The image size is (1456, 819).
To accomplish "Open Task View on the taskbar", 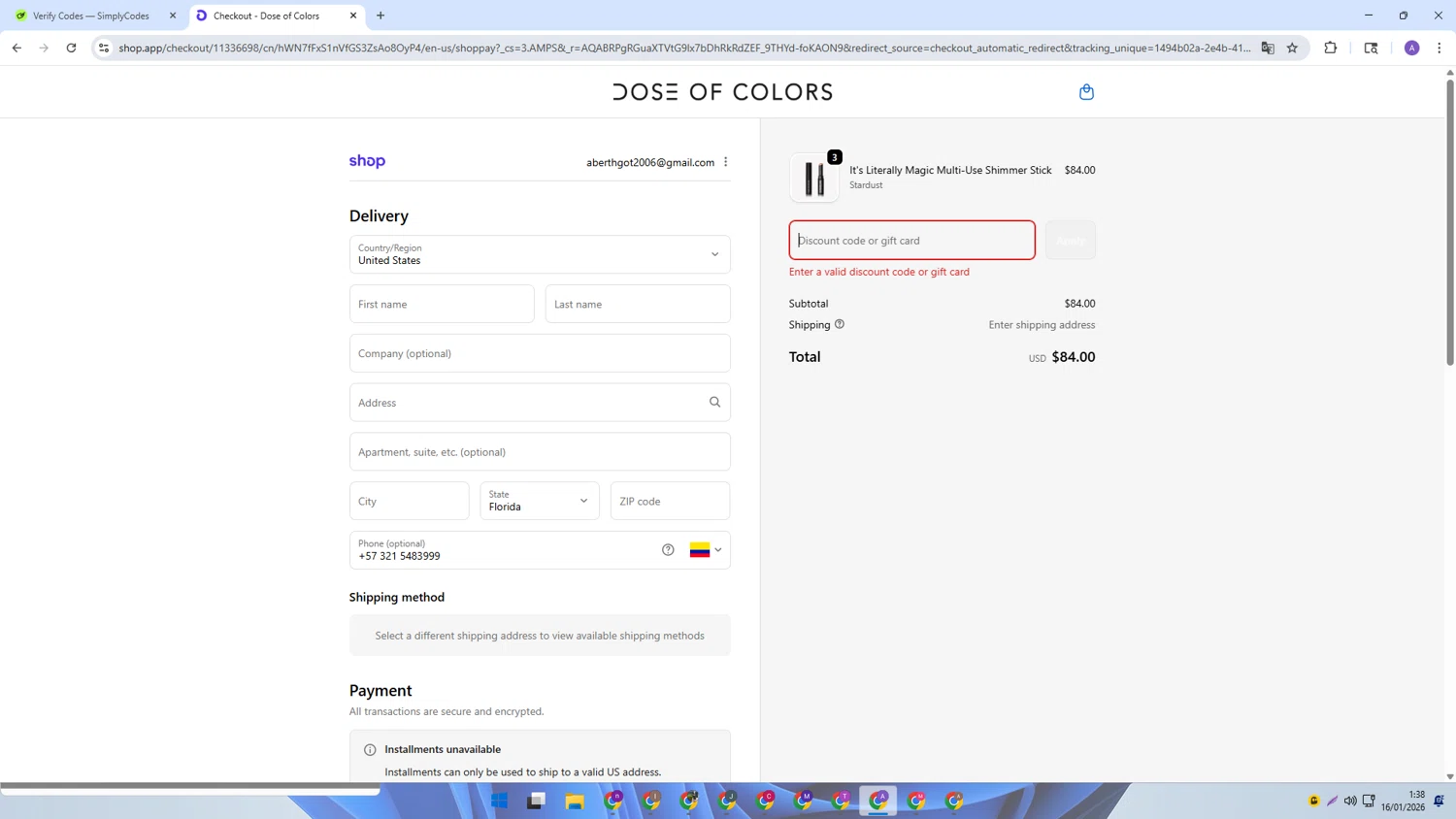I will click(x=537, y=801).
